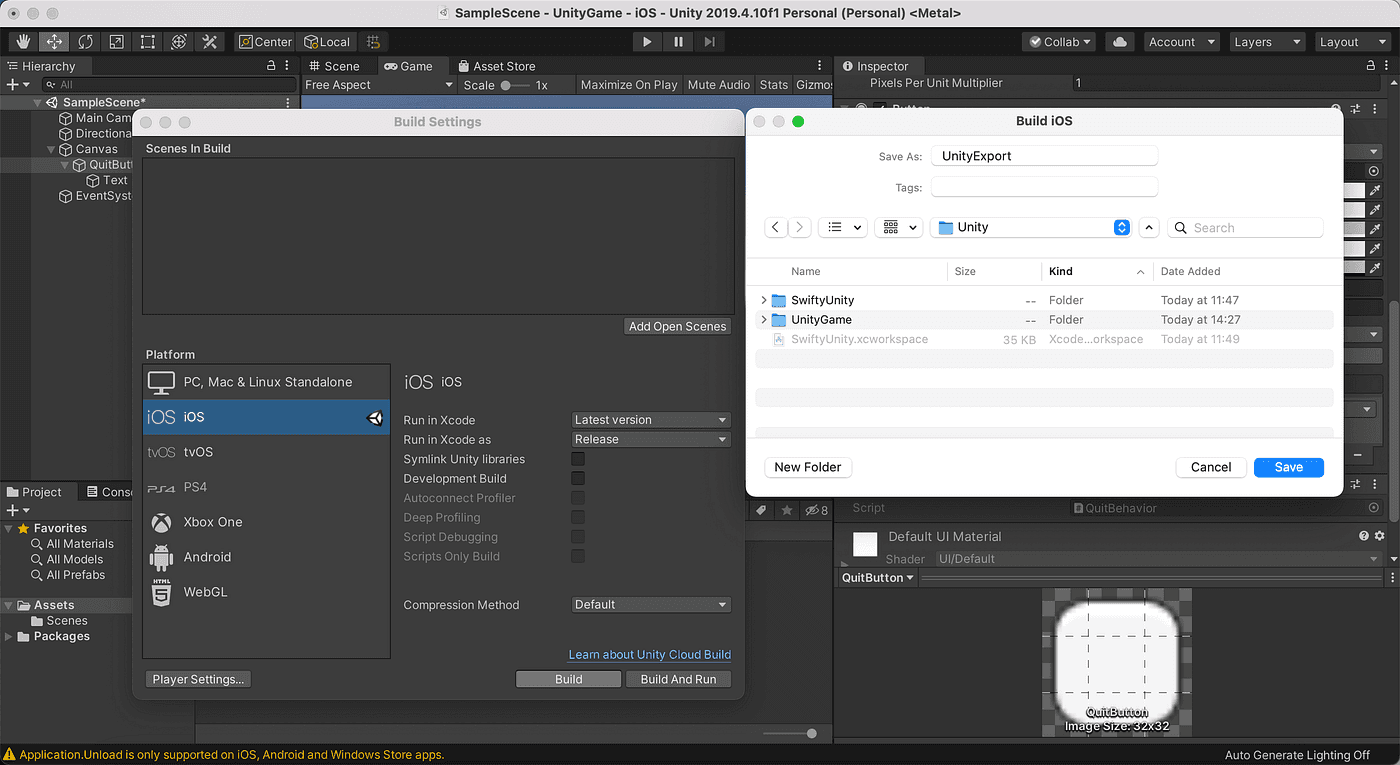Click the Play button
The image size is (1400, 765).
(x=647, y=42)
